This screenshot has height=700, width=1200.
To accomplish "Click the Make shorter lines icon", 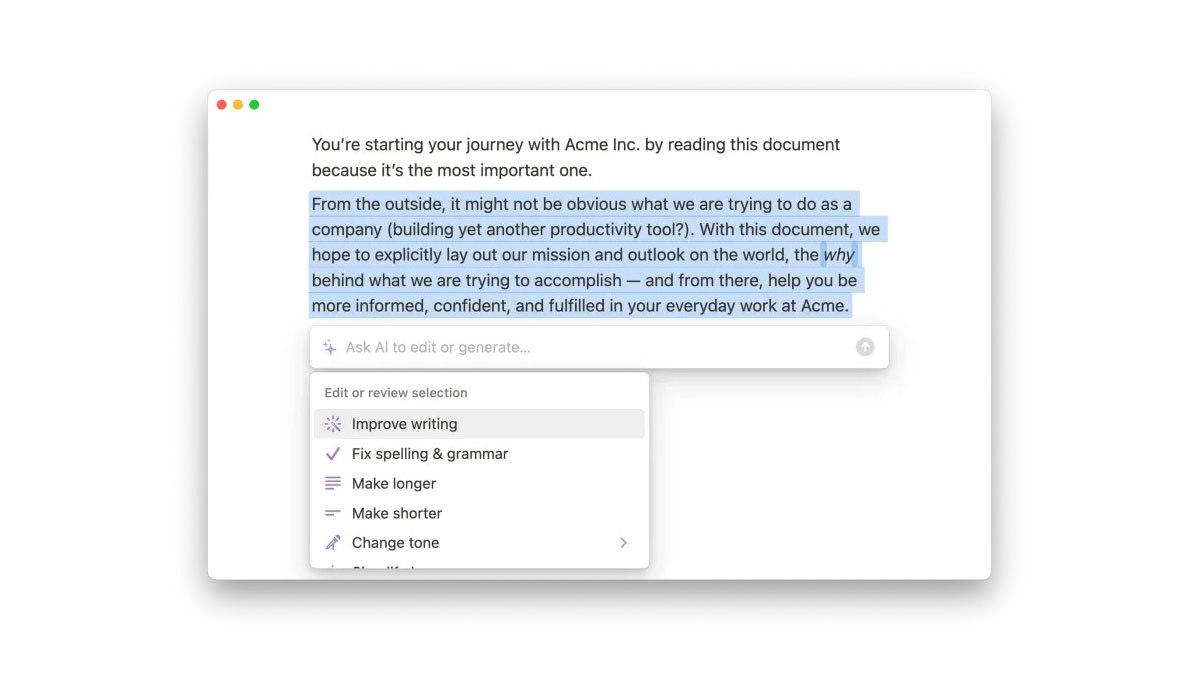I will pyautogui.click(x=333, y=513).
